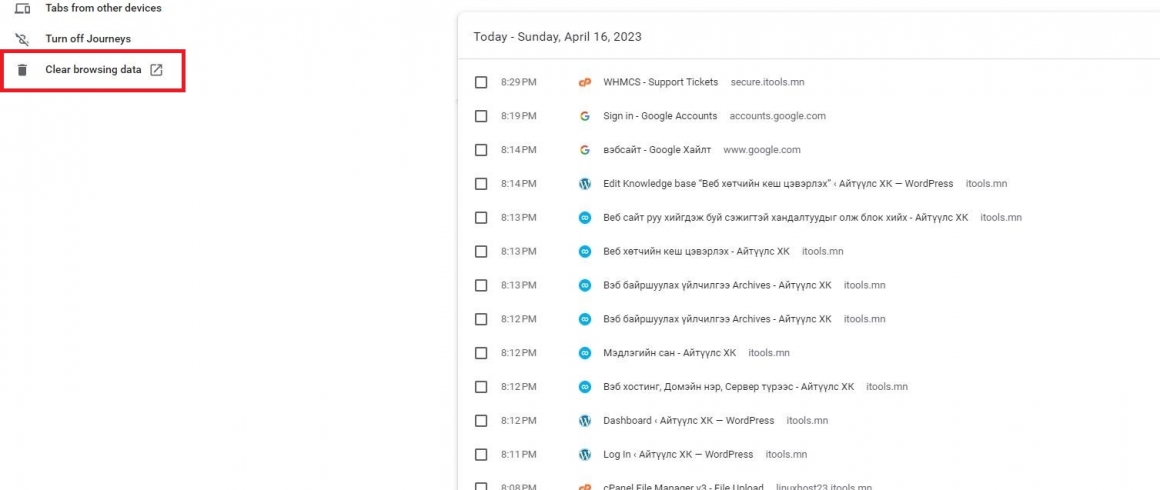Screen dimensions: 1160x490
Task: Open WHMCS - Support Tickets history link
Action: [661, 82]
